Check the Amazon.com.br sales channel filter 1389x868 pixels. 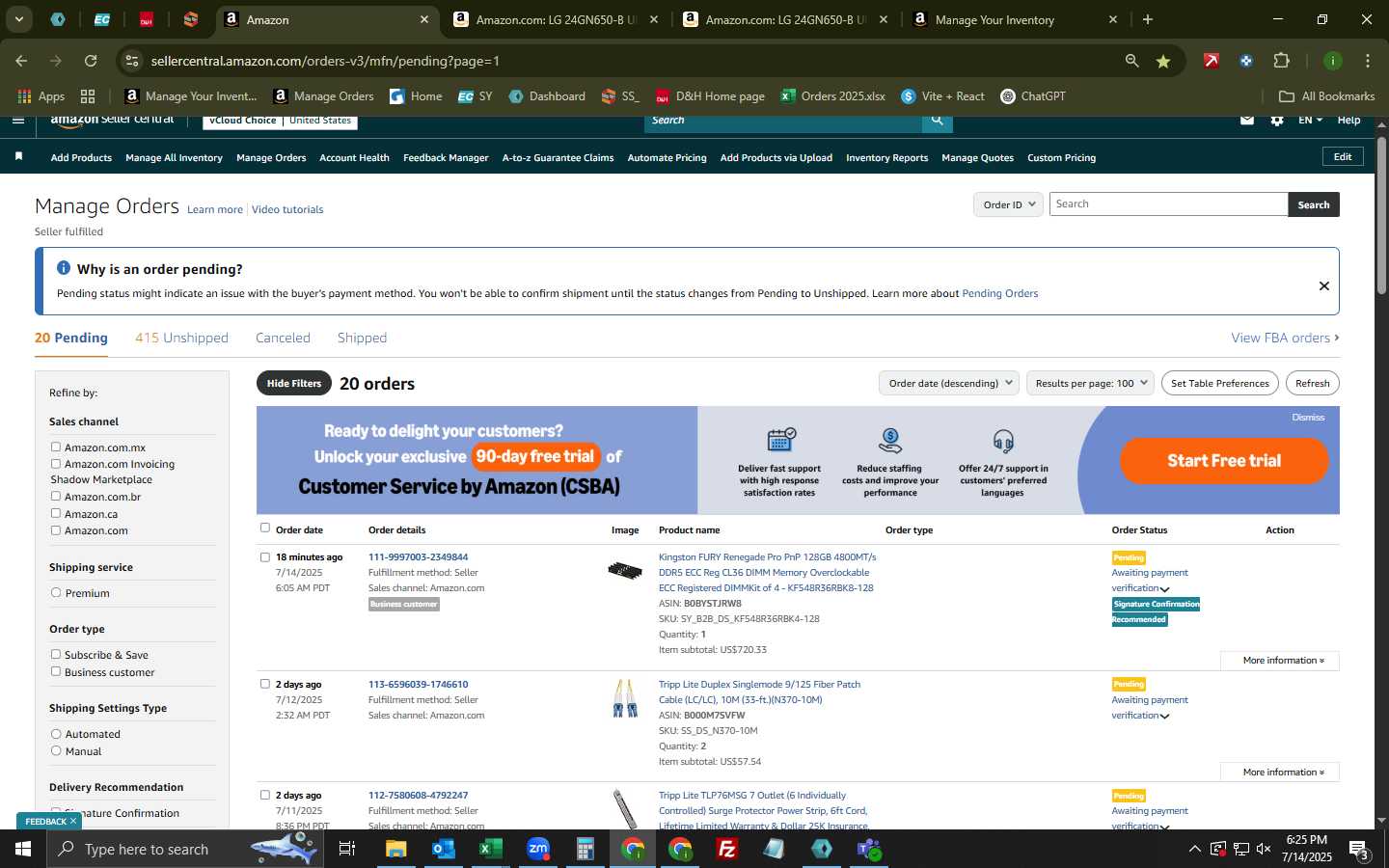pyautogui.click(x=56, y=496)
